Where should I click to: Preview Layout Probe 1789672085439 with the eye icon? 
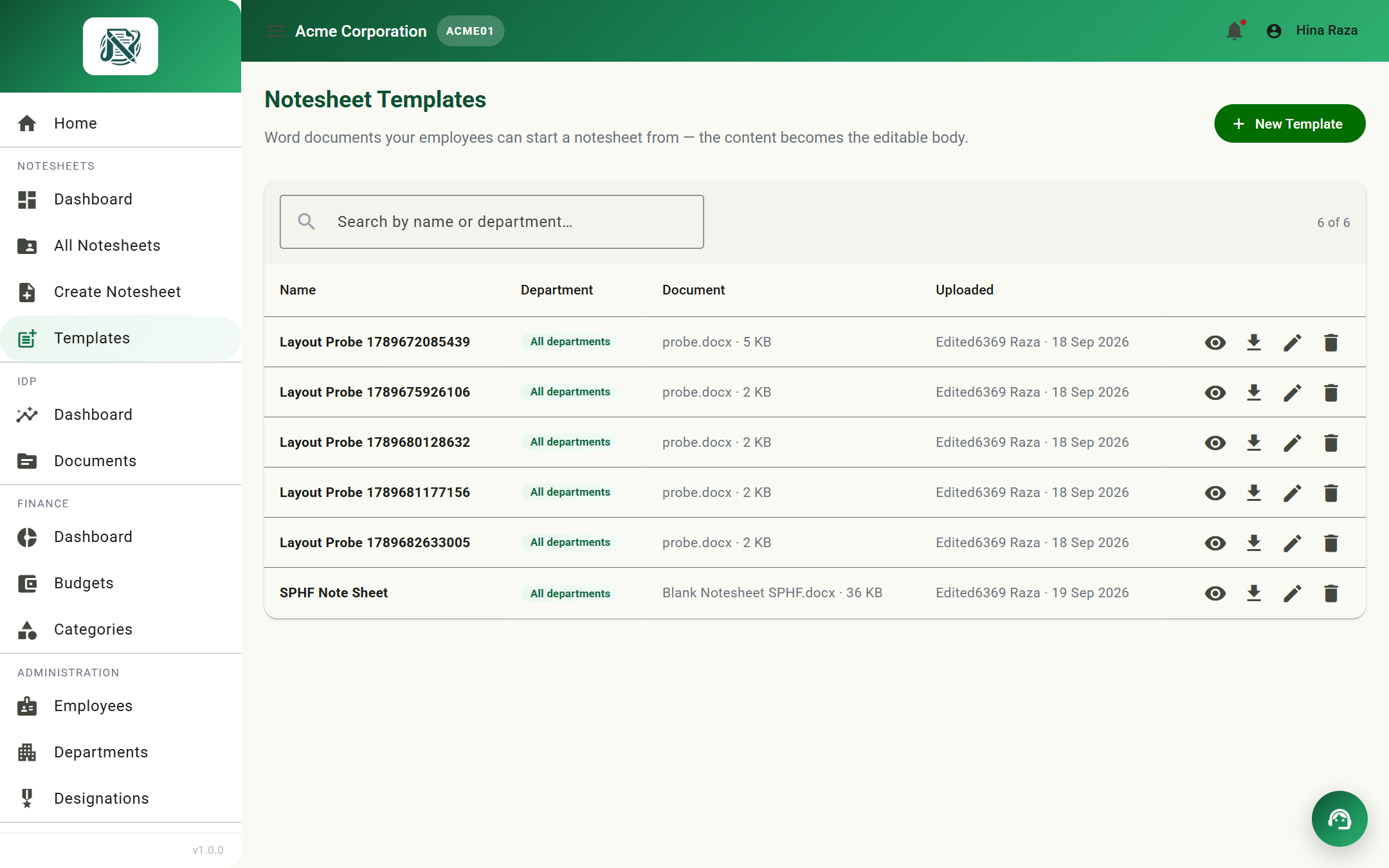[x=1215, y=342]
